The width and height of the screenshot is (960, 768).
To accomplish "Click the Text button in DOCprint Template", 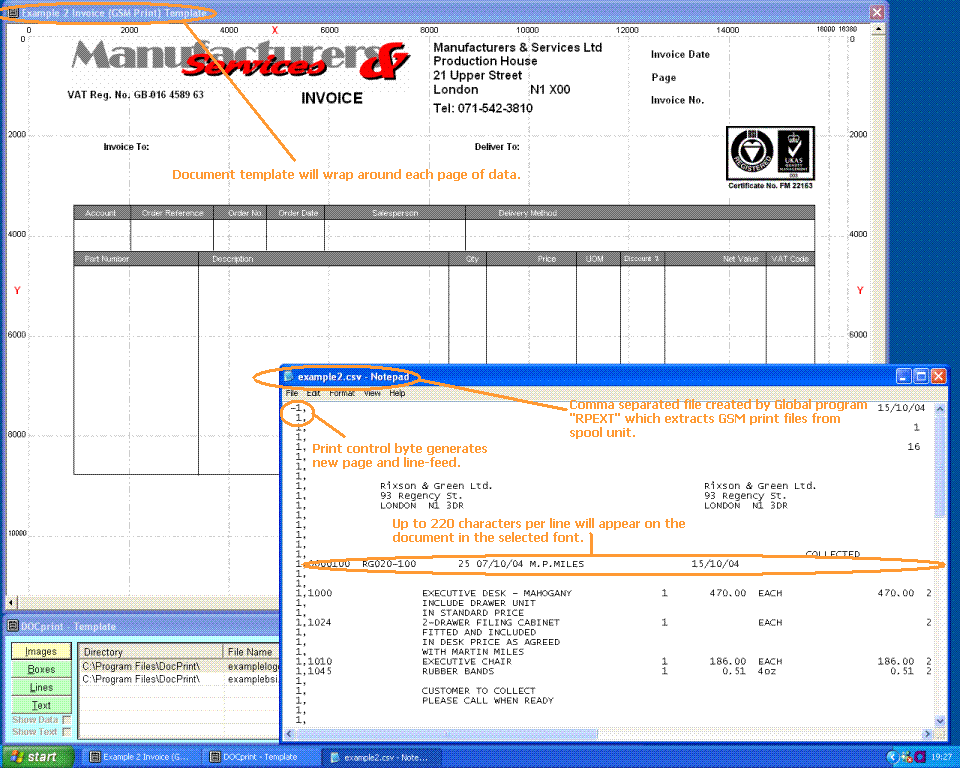I will (41, 705).
